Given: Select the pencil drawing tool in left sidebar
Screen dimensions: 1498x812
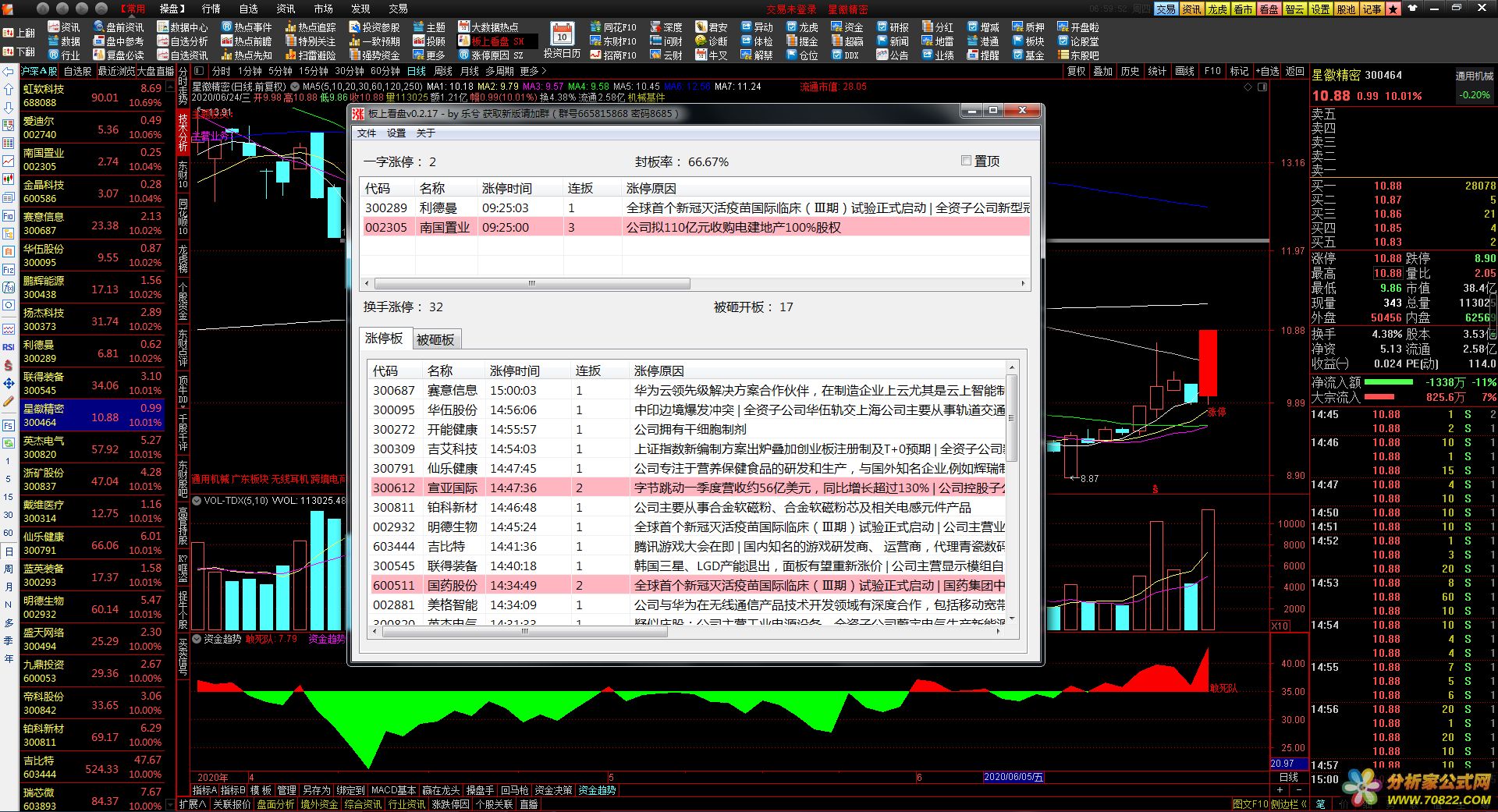Looking at the screenshot, I should (9, 402).
